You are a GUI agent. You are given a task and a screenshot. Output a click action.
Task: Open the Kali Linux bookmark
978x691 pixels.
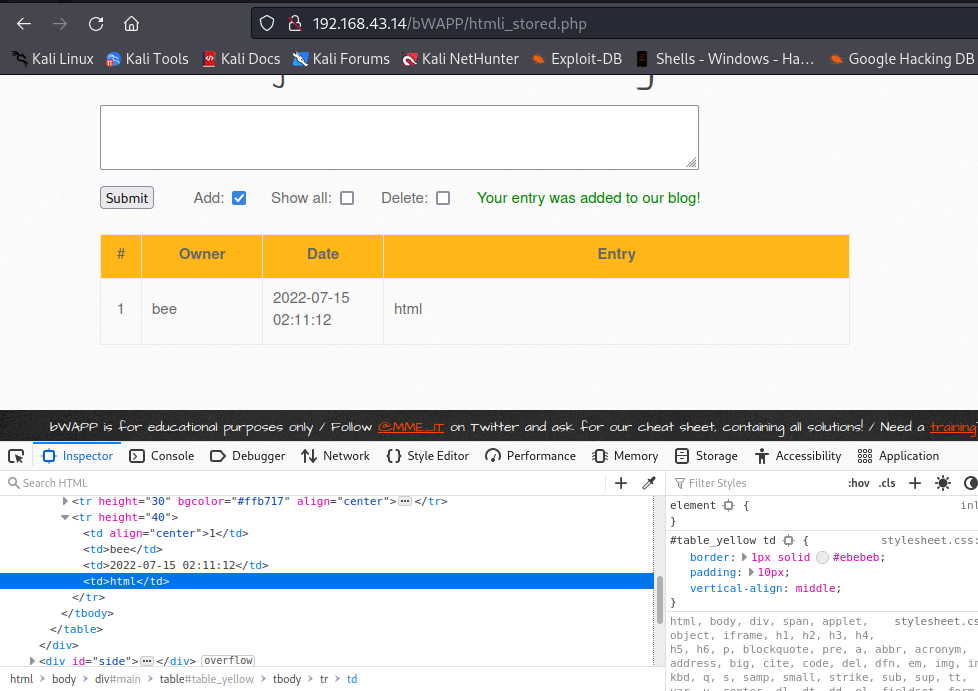click(x=53, y=59)
